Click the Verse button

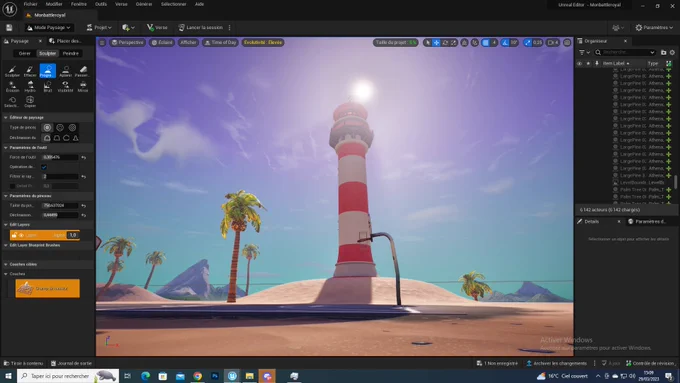click(157, 27)
